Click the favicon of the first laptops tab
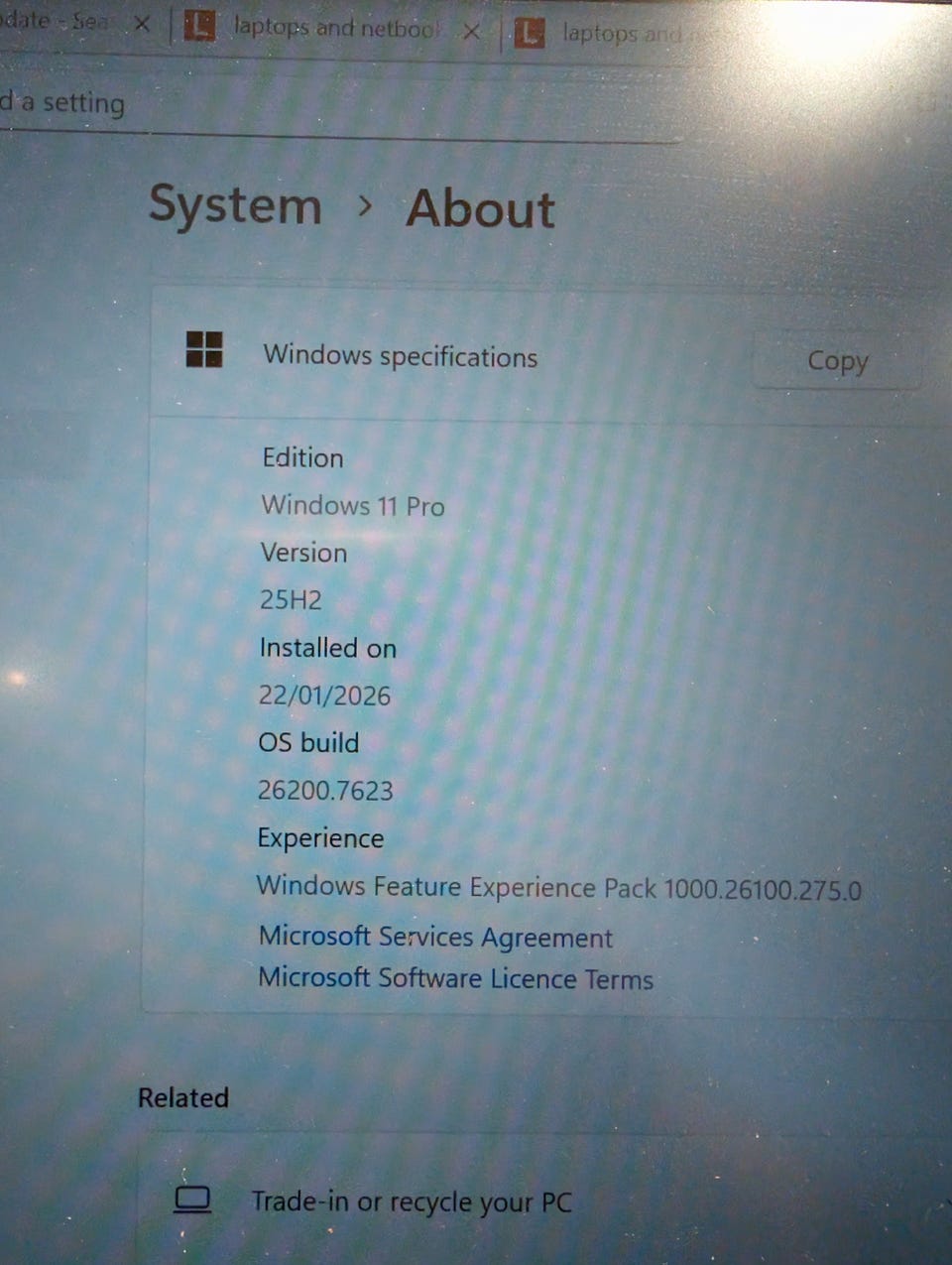952x1265 pixels. point(199,26)
